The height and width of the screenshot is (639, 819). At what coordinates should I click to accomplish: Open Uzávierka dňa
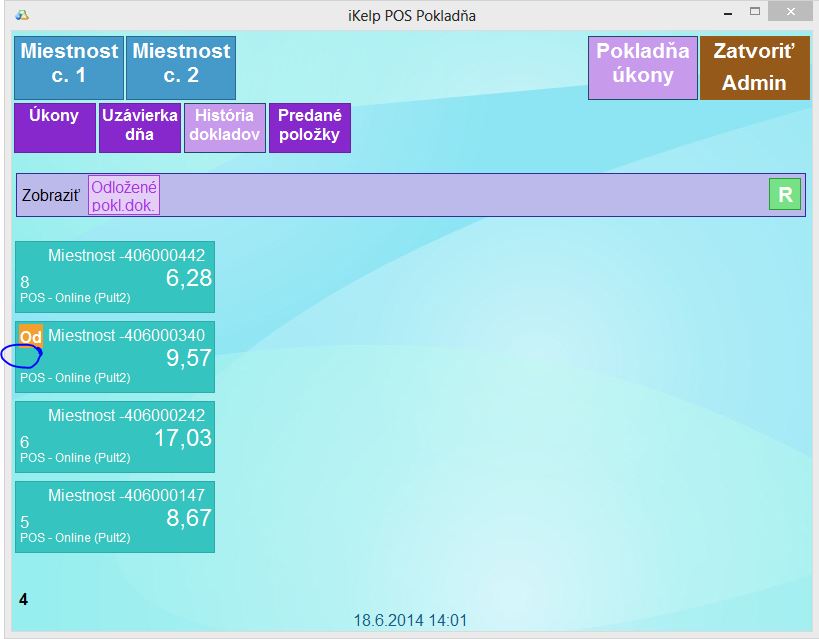139,127
